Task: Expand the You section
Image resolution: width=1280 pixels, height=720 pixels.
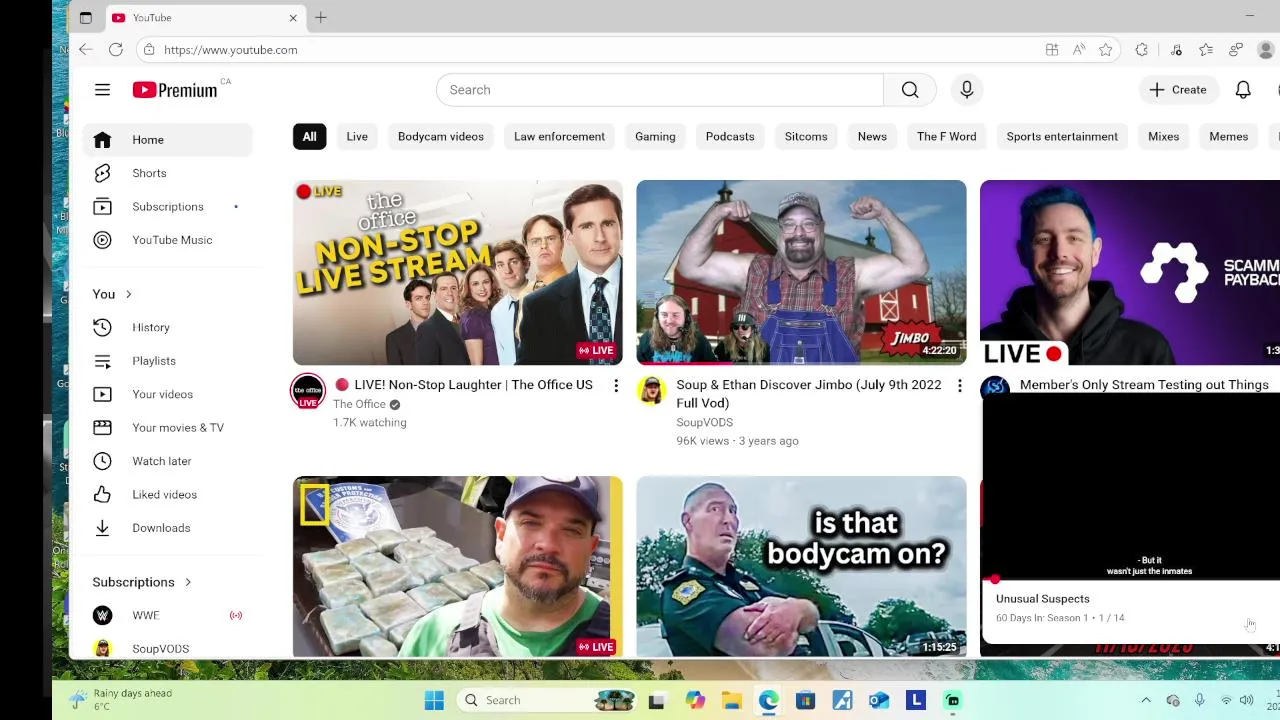Action: [x=113, y=294]
